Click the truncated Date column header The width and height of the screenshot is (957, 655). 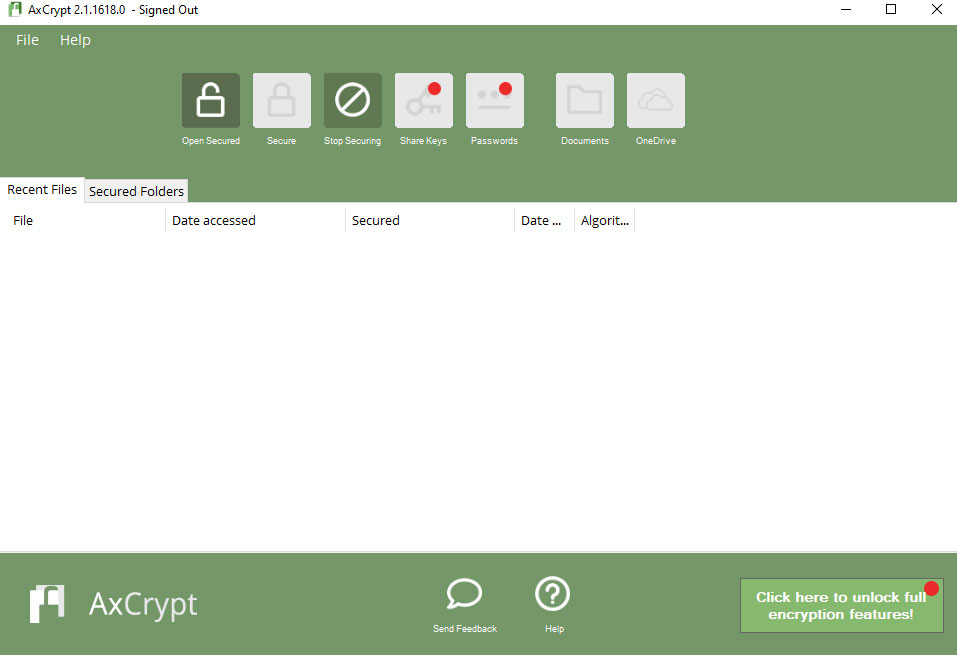544,220
